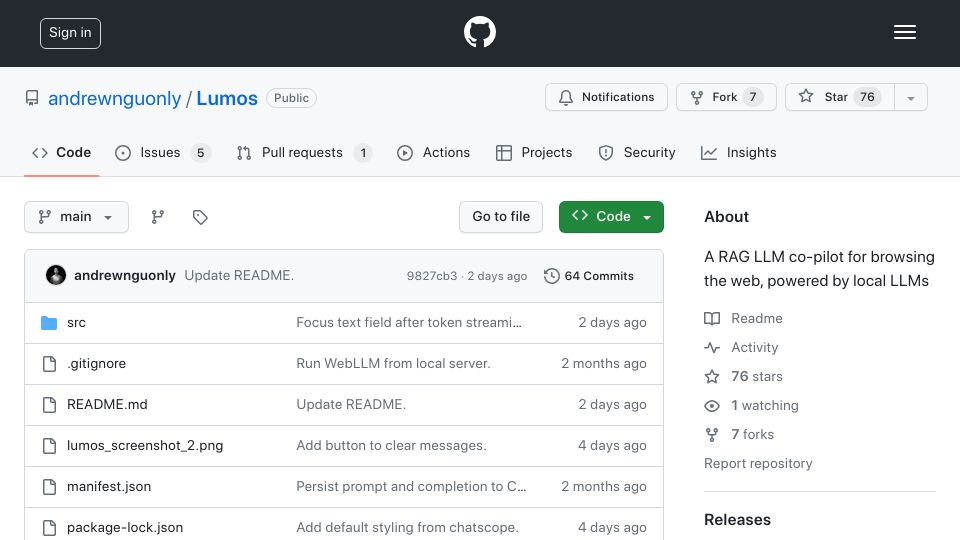Open the src folder

pyautogui.click(x=77, y=323)
